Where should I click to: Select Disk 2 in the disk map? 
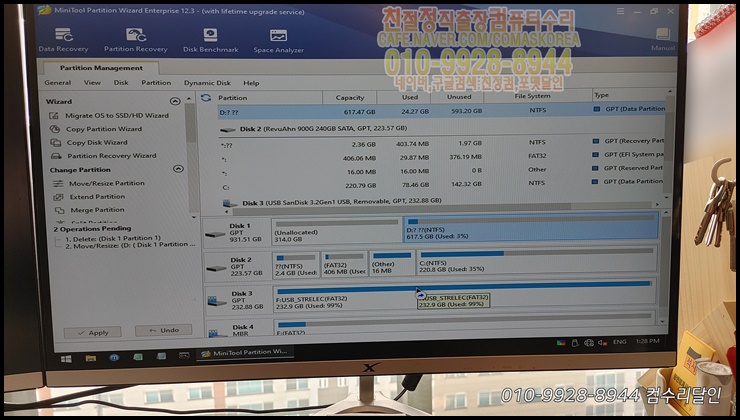point(237,266)
